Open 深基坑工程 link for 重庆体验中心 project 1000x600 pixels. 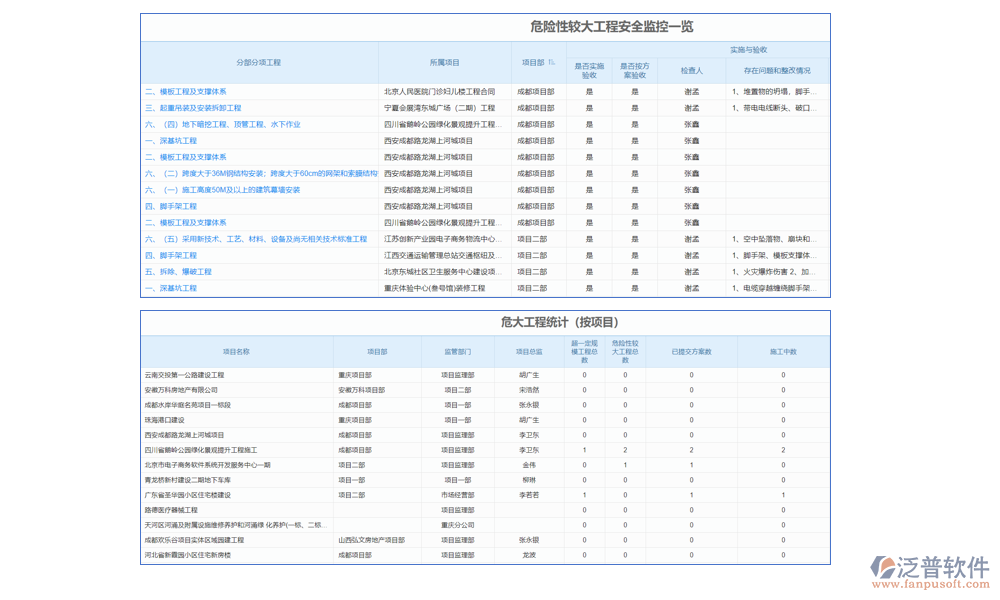pos(171,288)
